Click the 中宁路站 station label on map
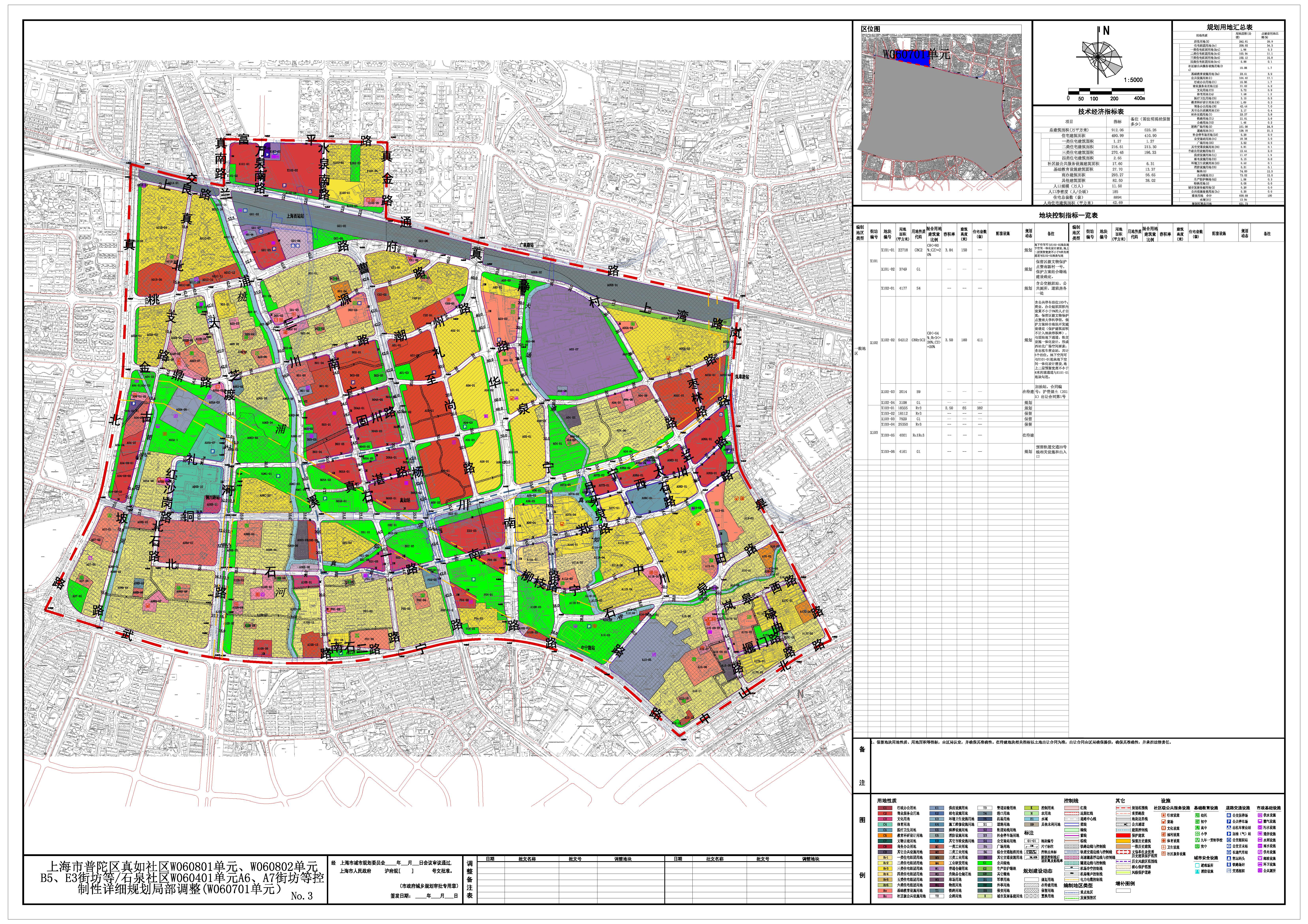 click(588, 648)
